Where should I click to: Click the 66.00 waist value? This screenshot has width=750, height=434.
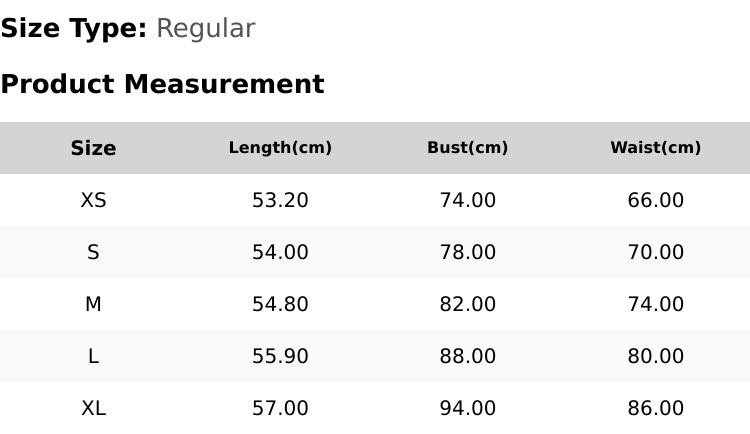(656, 200)
